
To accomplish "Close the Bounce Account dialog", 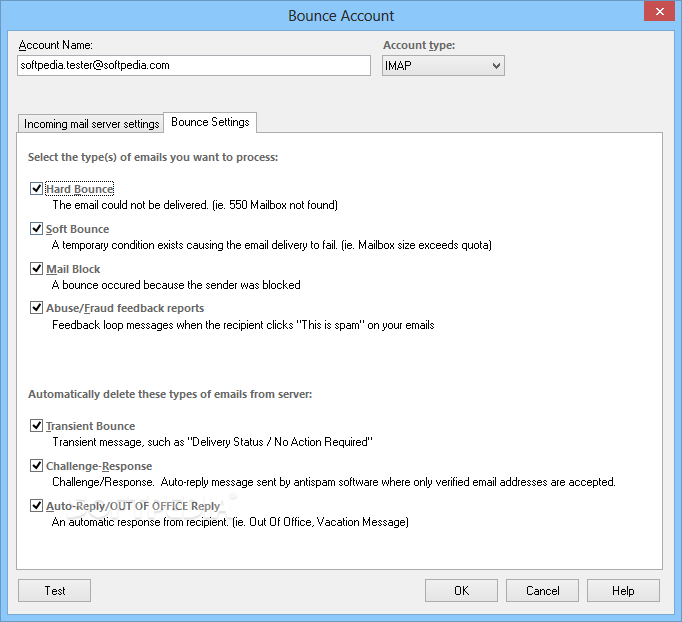I will [x=659, y=12].
